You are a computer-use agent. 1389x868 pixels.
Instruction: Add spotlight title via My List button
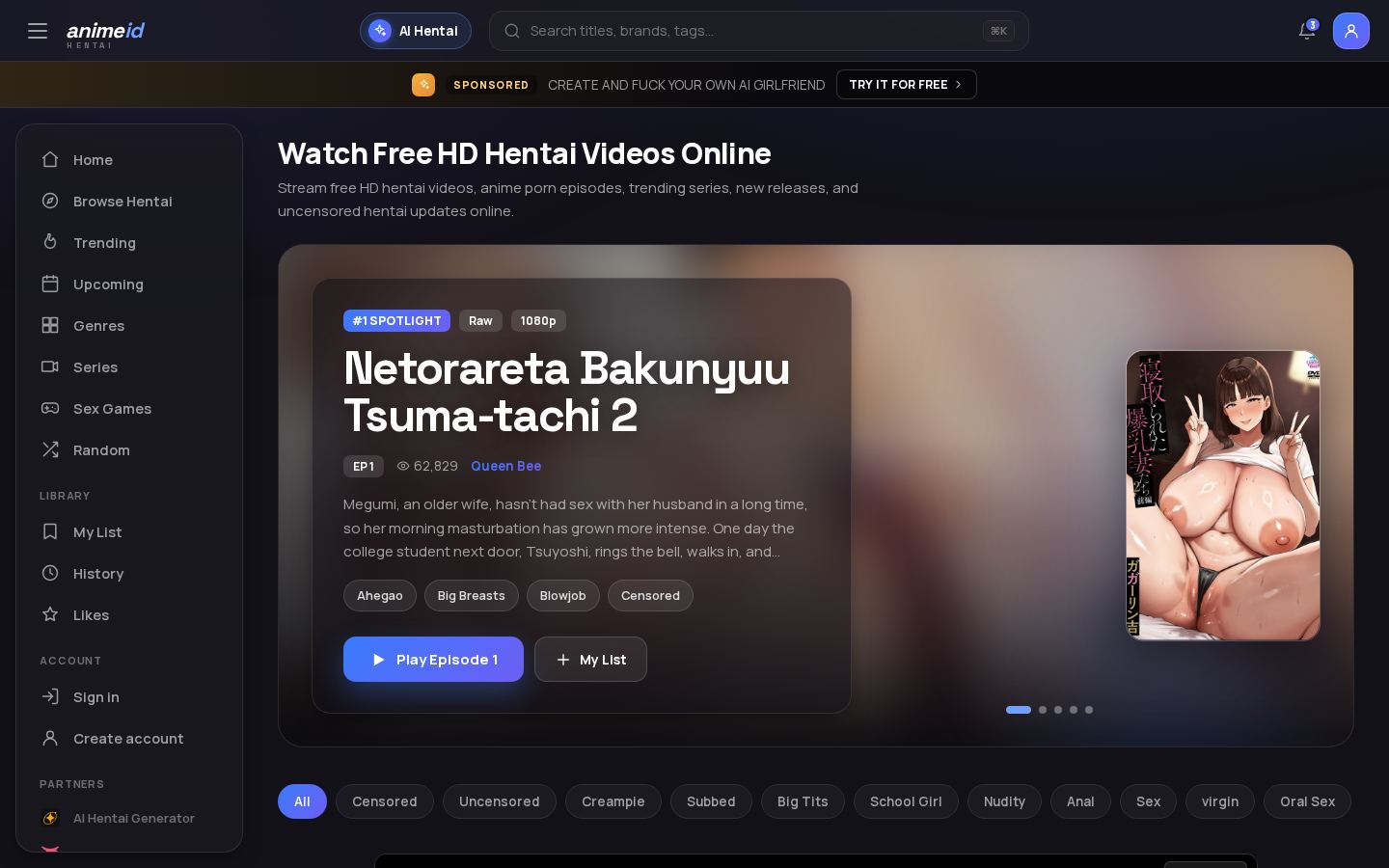[x=590, y=660]
